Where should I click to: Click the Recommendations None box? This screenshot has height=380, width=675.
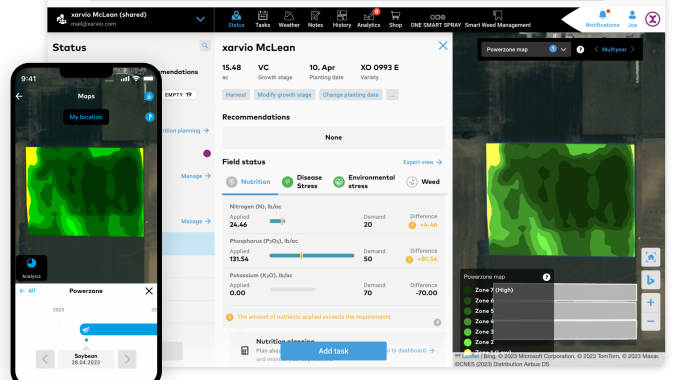click(x=333, y=137)
